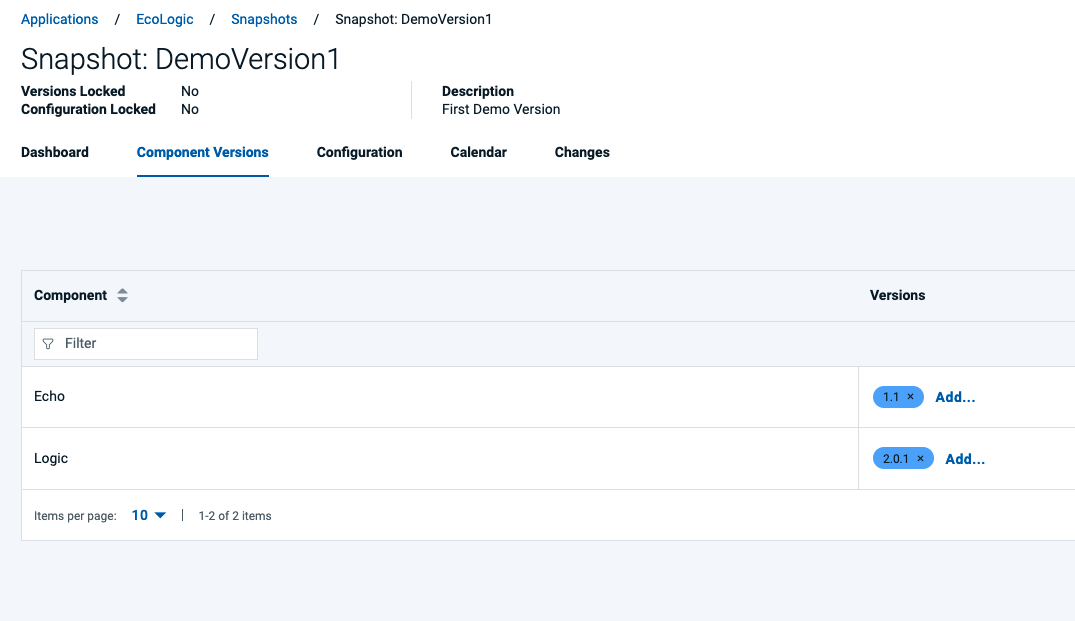
Task: Add a version to Echo component
Action: click(x=955, y=397)
